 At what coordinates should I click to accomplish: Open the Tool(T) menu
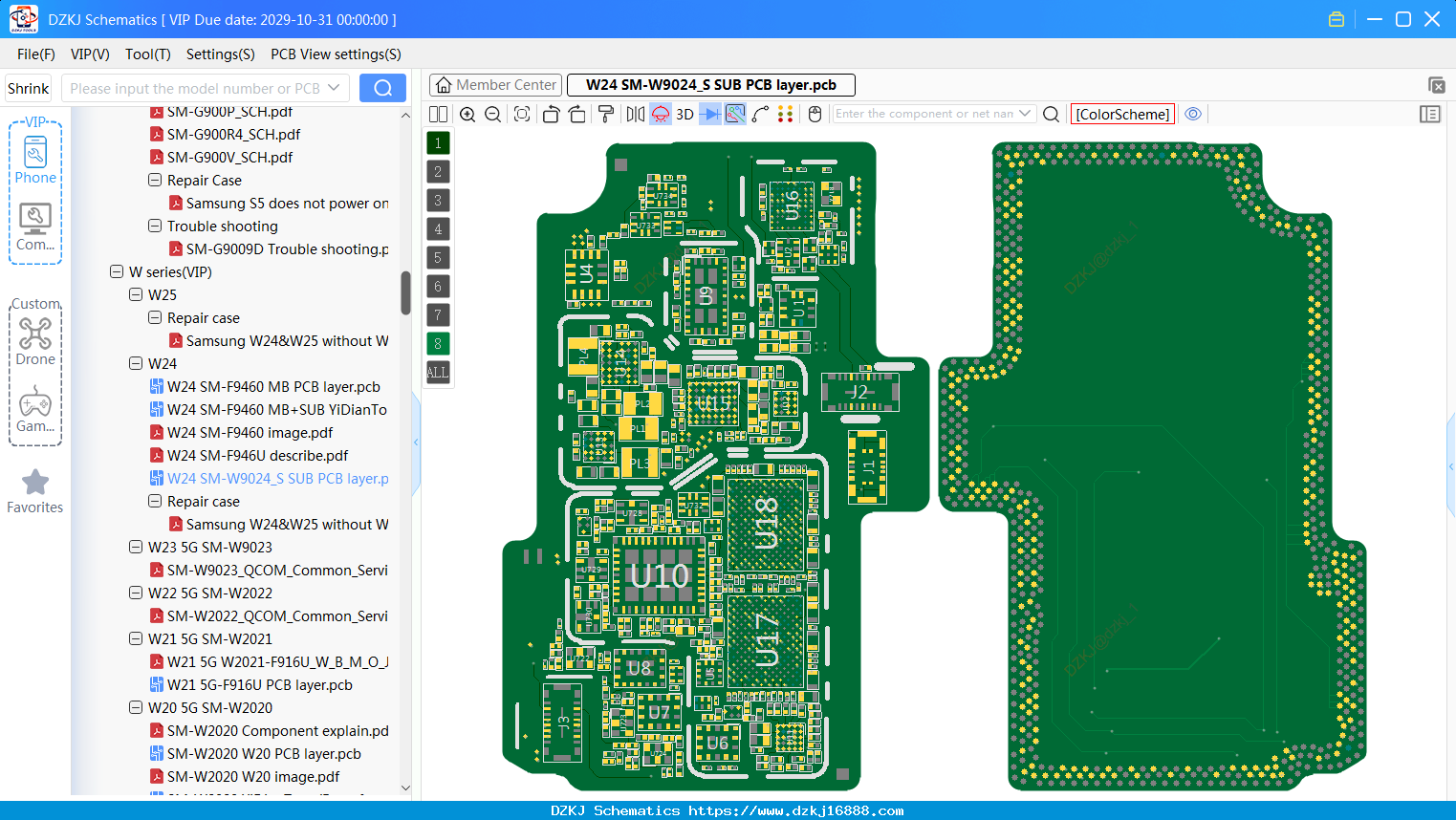148,54
